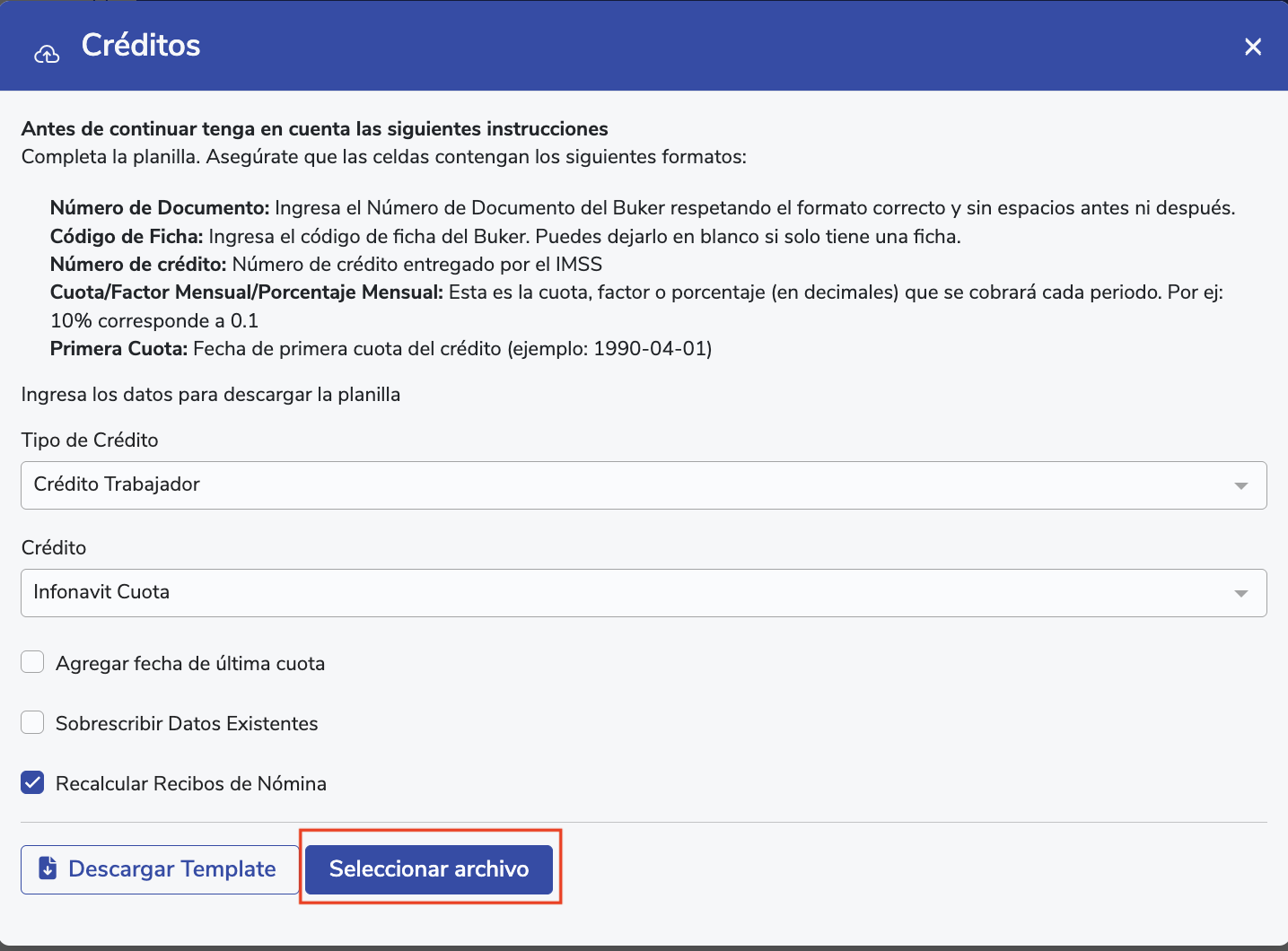The width and height of the screenshot is (1288, 951).
Task: Close the Créditos dialog with X
Action: (1253, 47)
